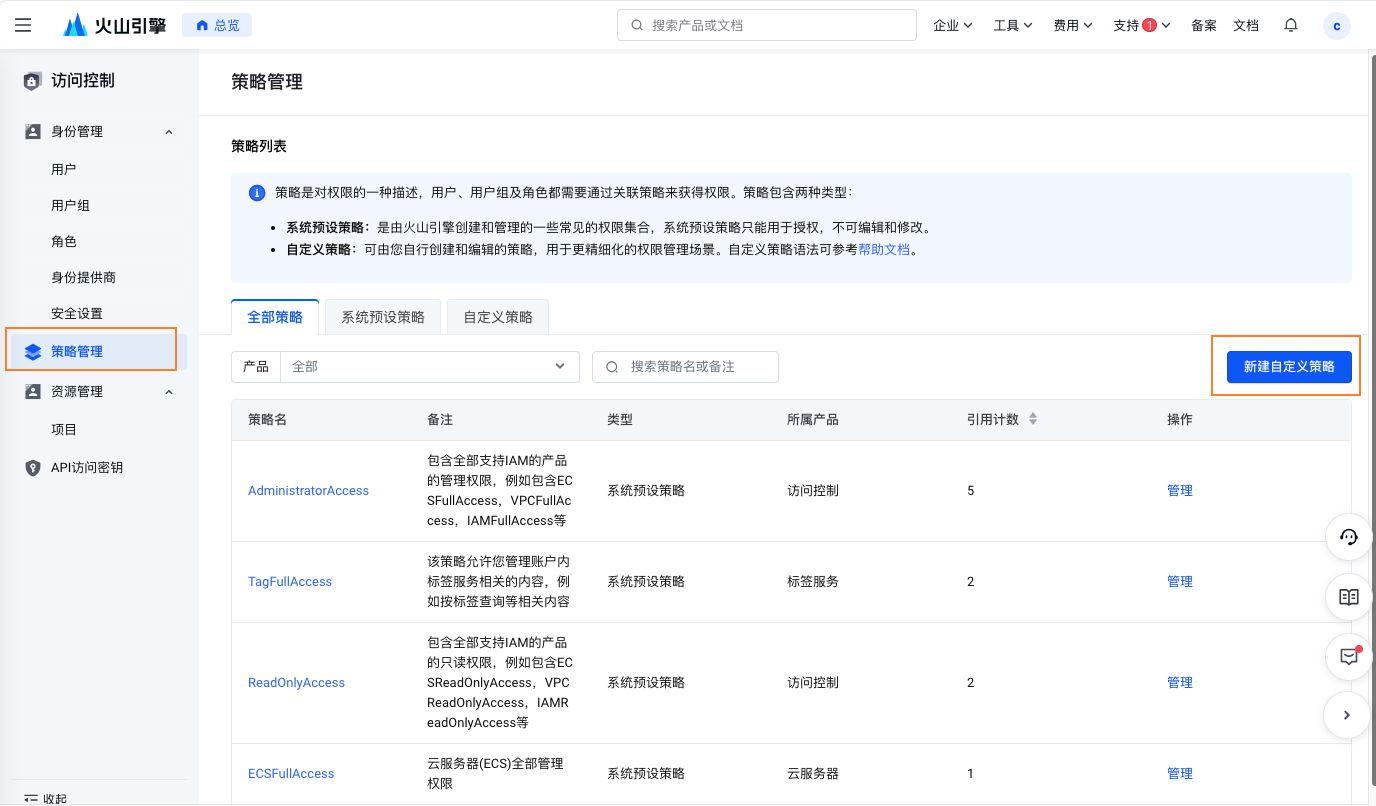1376x806 pixels.
Task: Click the 策略管理 layers icon
Action: (x=33, y=352)
